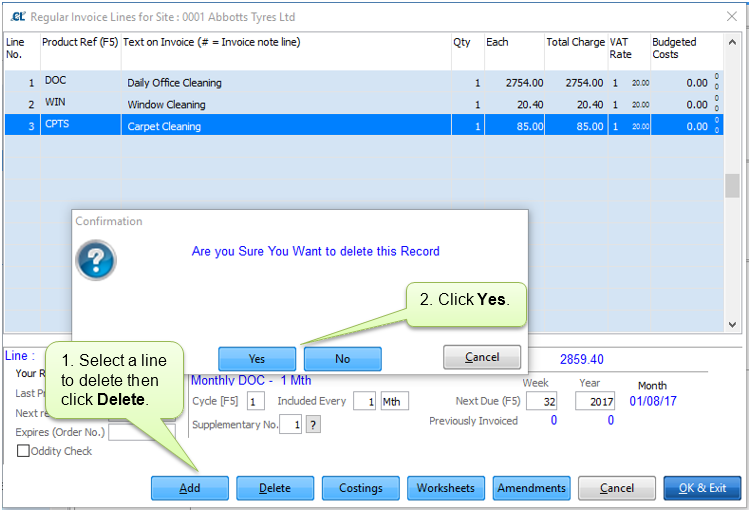Screen dimensions: 750x514
Task: Click the Mth period field
Action: [395, 401]
